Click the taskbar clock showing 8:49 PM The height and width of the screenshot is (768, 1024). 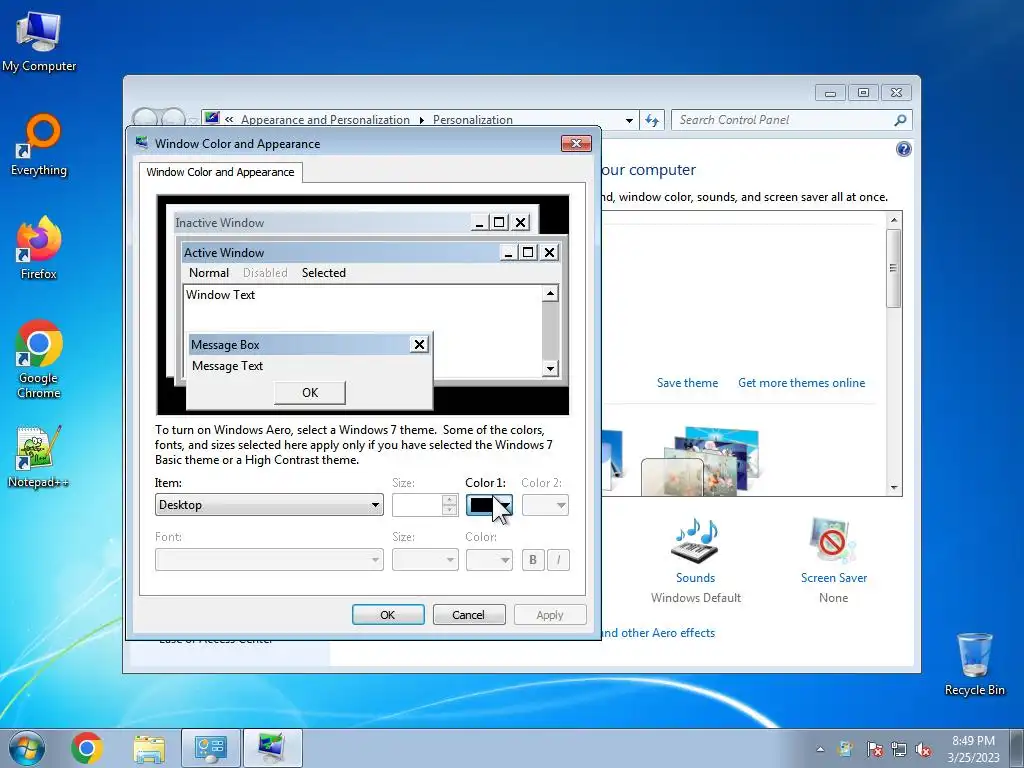point(973,748)
